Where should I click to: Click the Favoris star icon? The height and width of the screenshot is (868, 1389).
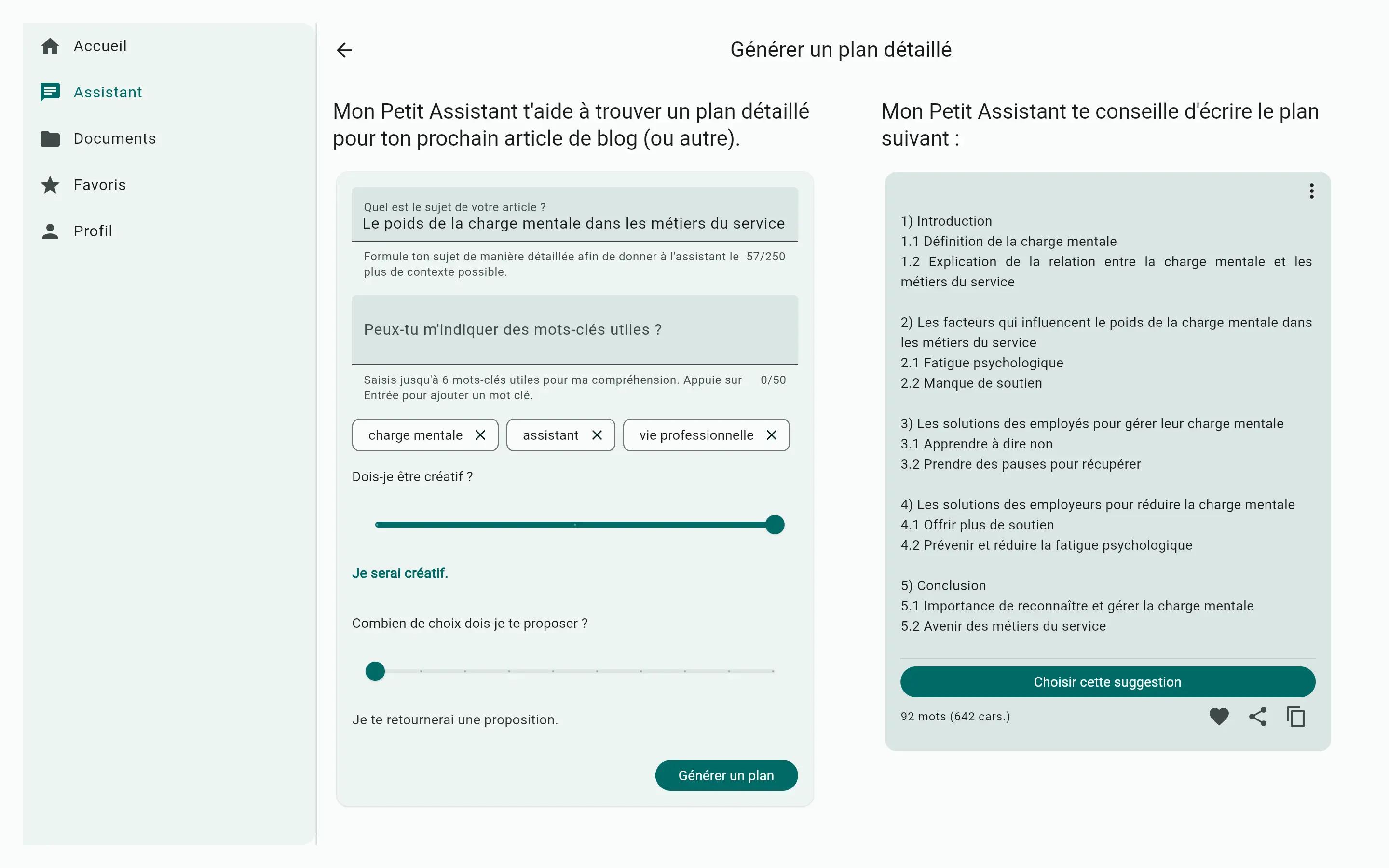[51, 185]
